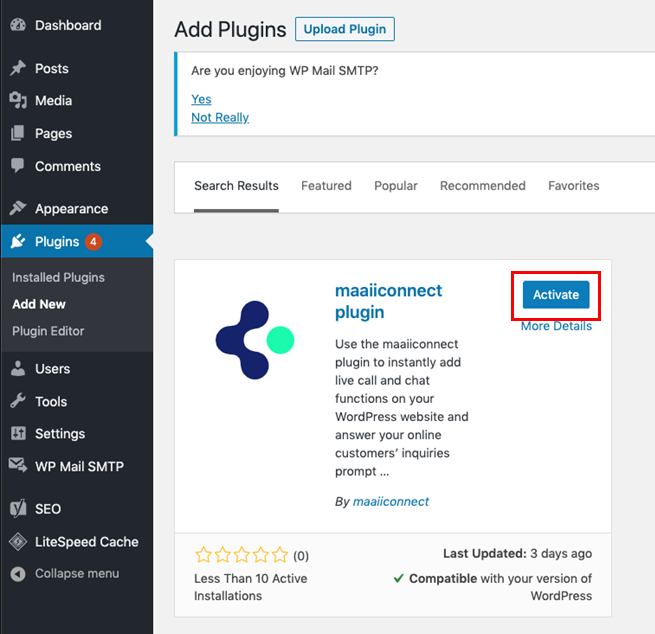Open the Posts menu

click(76, 68)
